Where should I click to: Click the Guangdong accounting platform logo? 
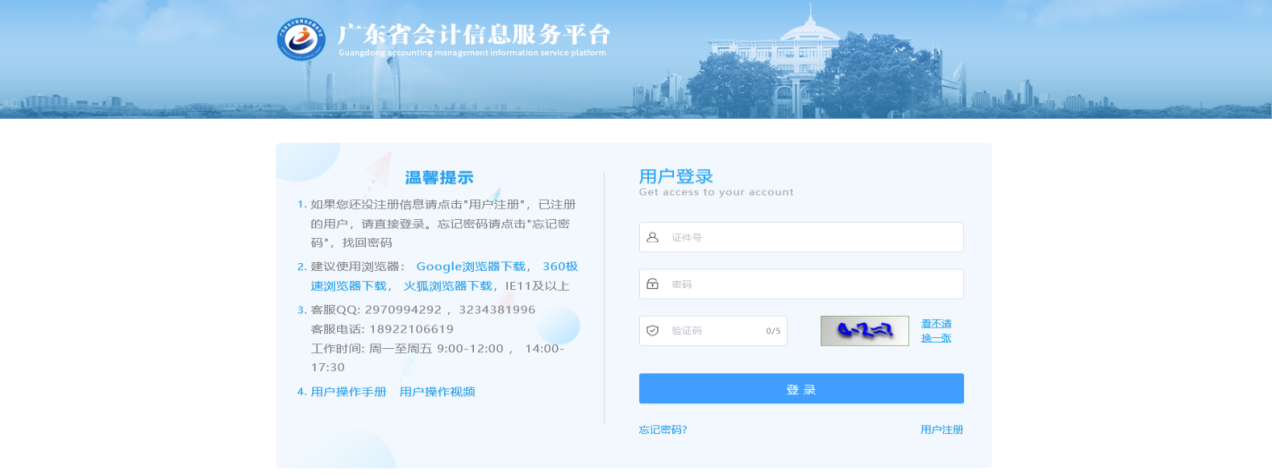[301, 39]
